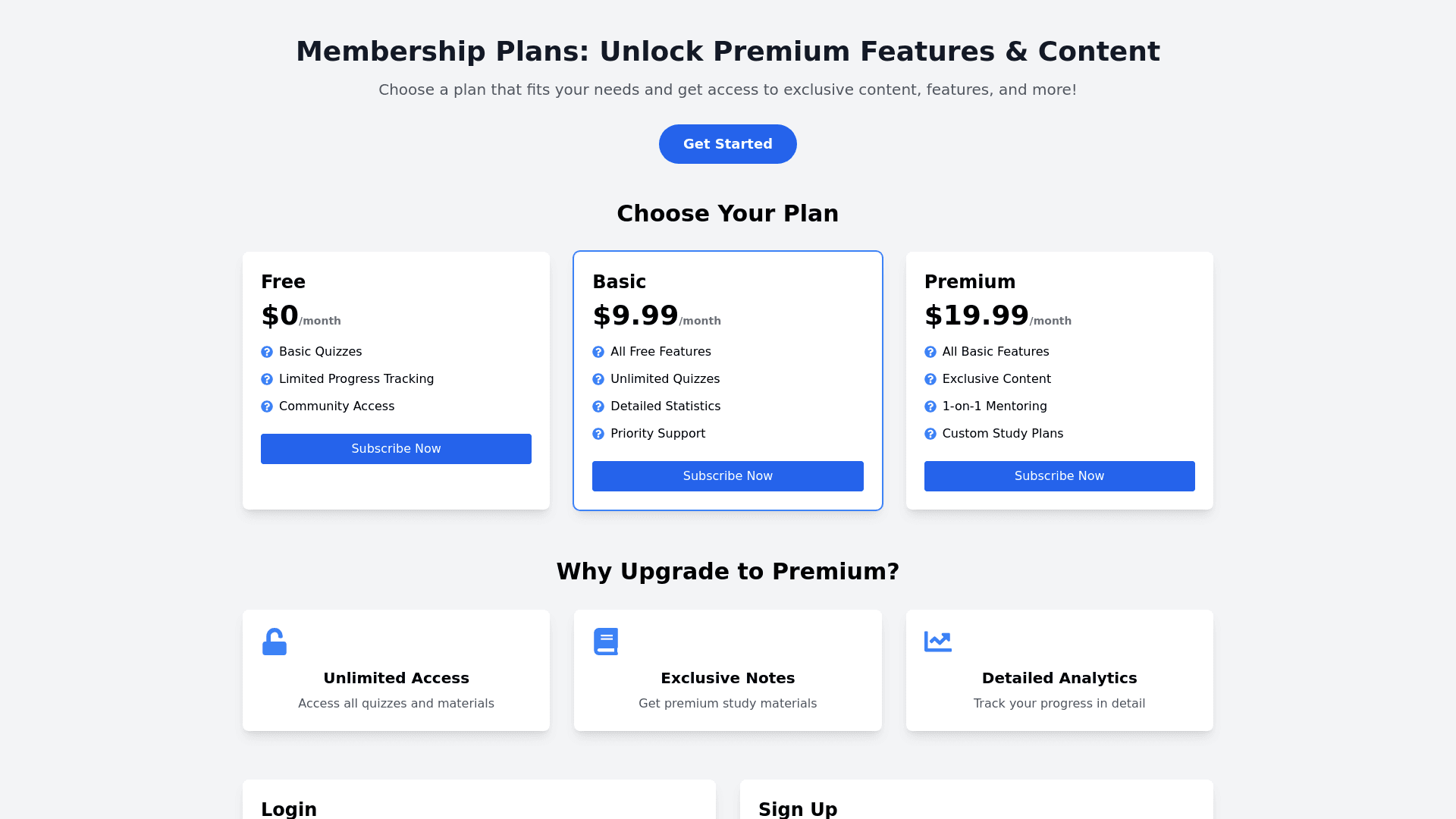Viewport: 1456px width, 819px height.
Task: Click icon beside Basic Quizzes
Action: (267, 352)
